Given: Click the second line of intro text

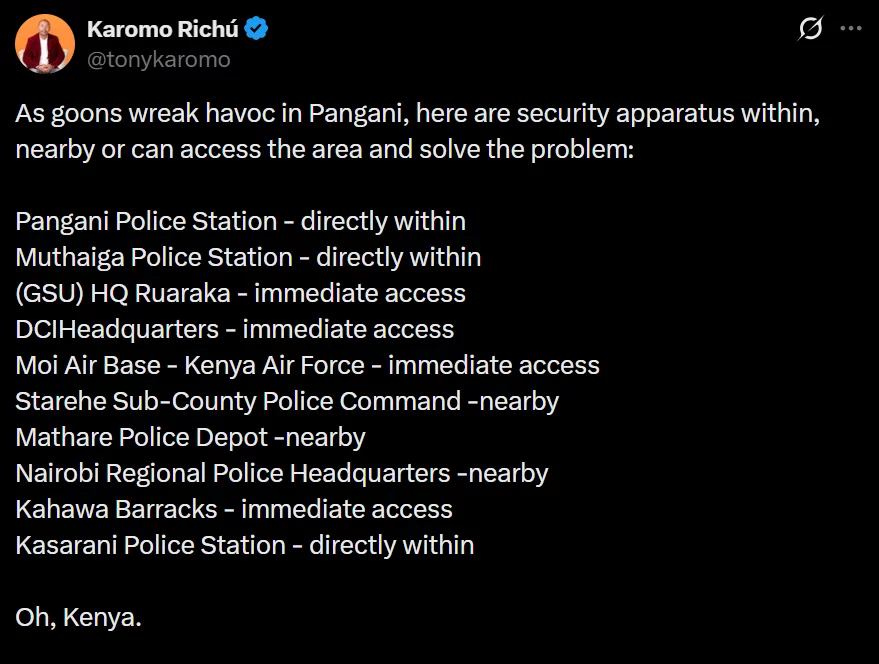Looking at the screenshot, I should click(x=325, y=150).
